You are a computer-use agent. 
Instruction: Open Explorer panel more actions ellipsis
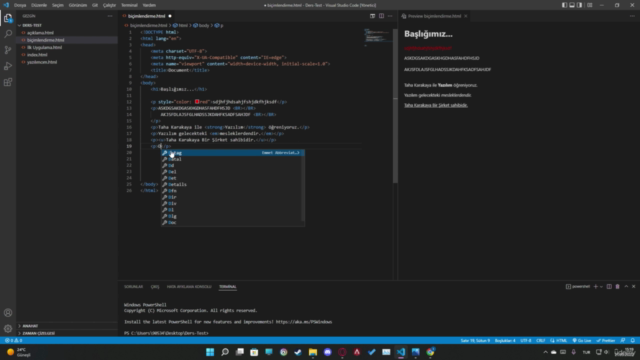click(x=110, y=16)
